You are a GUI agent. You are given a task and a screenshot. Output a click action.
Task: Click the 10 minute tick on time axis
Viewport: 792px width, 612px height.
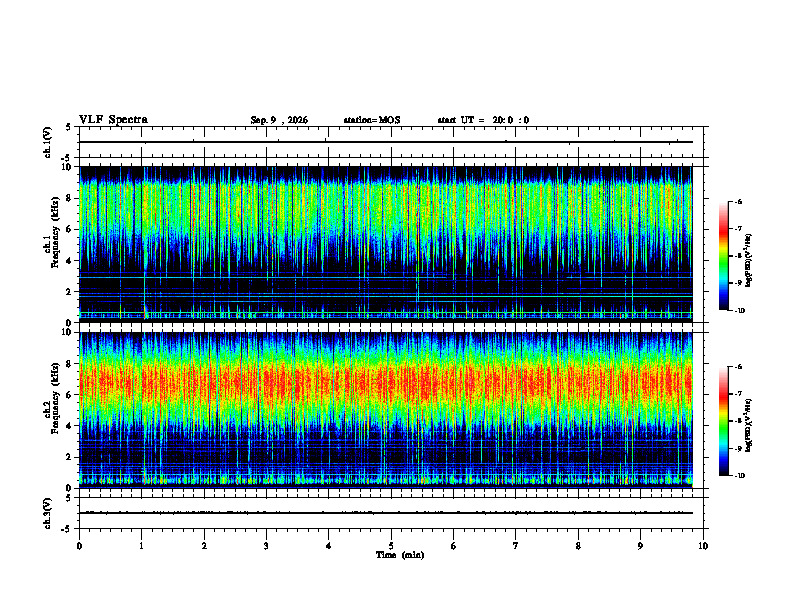coord(703,546)
